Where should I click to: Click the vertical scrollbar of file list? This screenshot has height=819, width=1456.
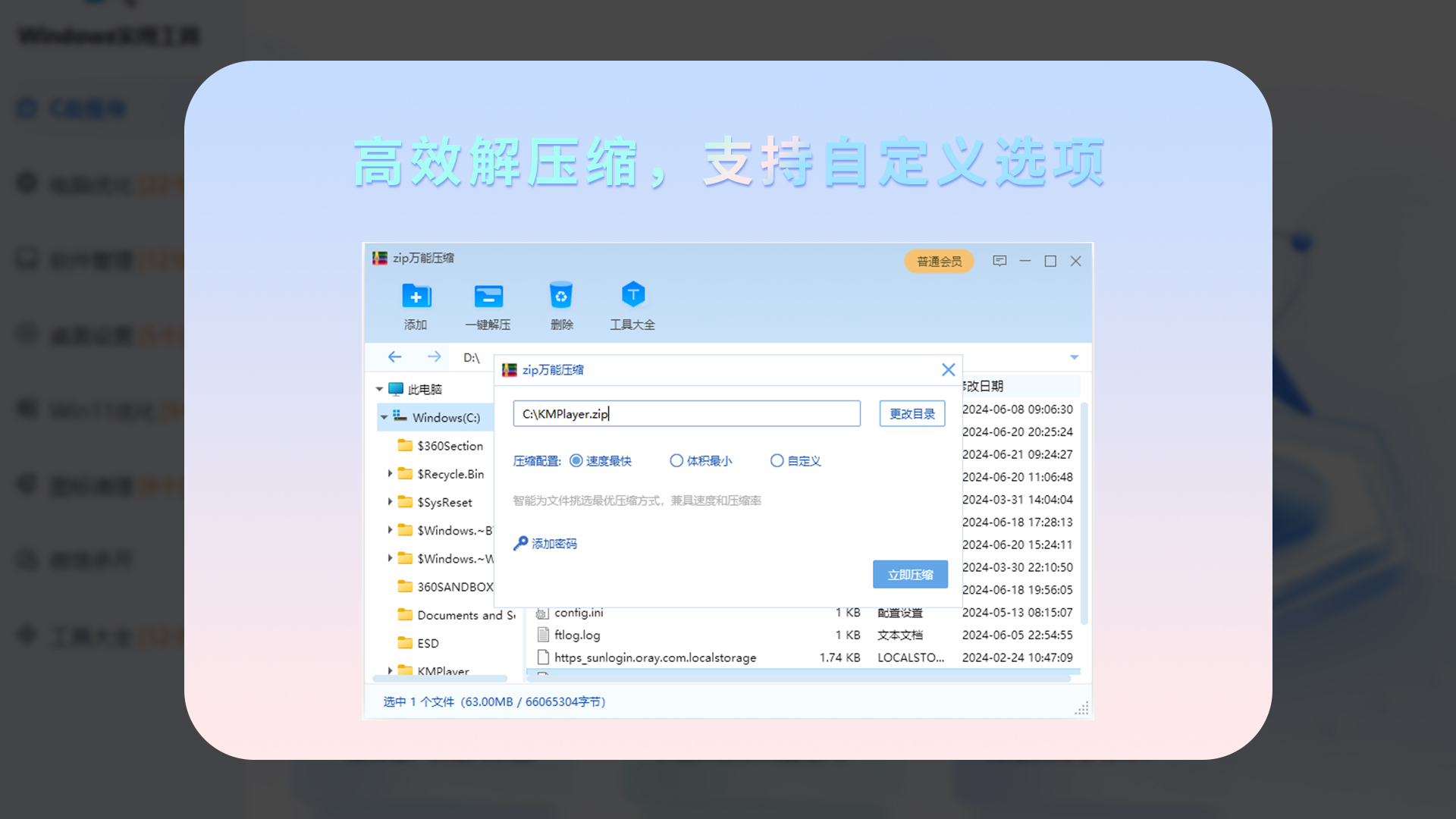point(1084,514)
